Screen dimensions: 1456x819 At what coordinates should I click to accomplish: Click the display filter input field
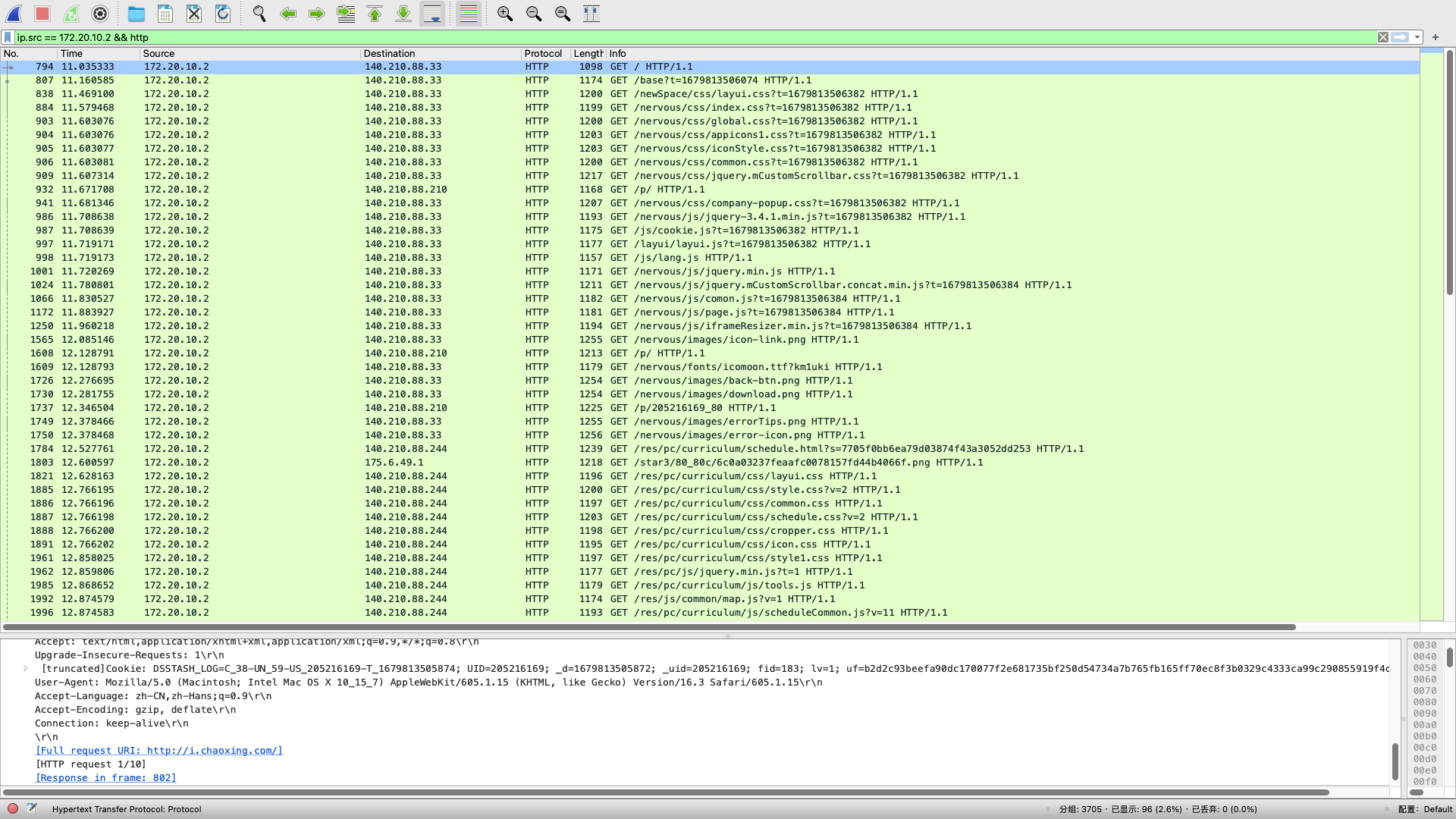pyautogui.click(x=694, y=37)
